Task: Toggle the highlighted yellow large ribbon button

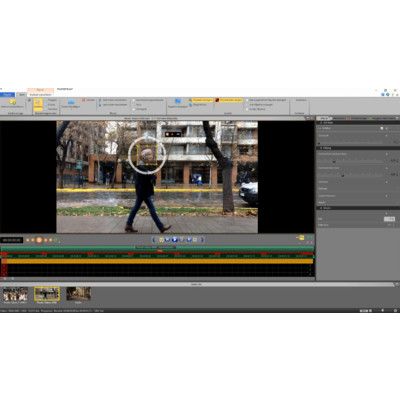Action: [x=38, y=105]
